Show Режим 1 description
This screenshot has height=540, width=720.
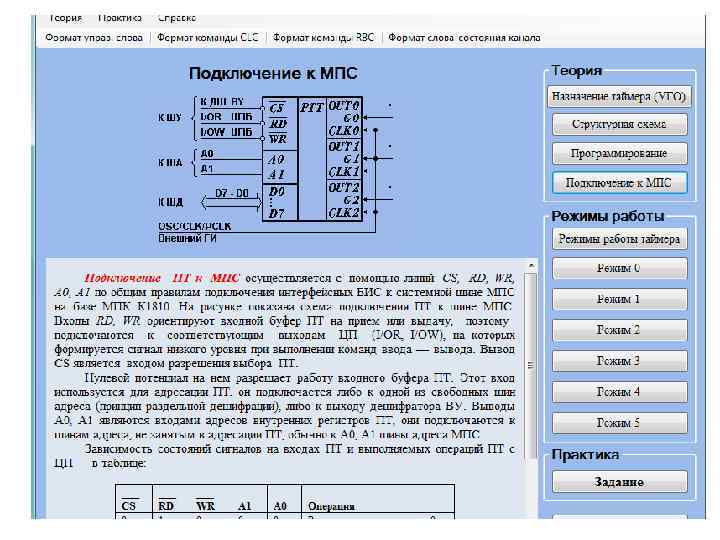point(619,299)
